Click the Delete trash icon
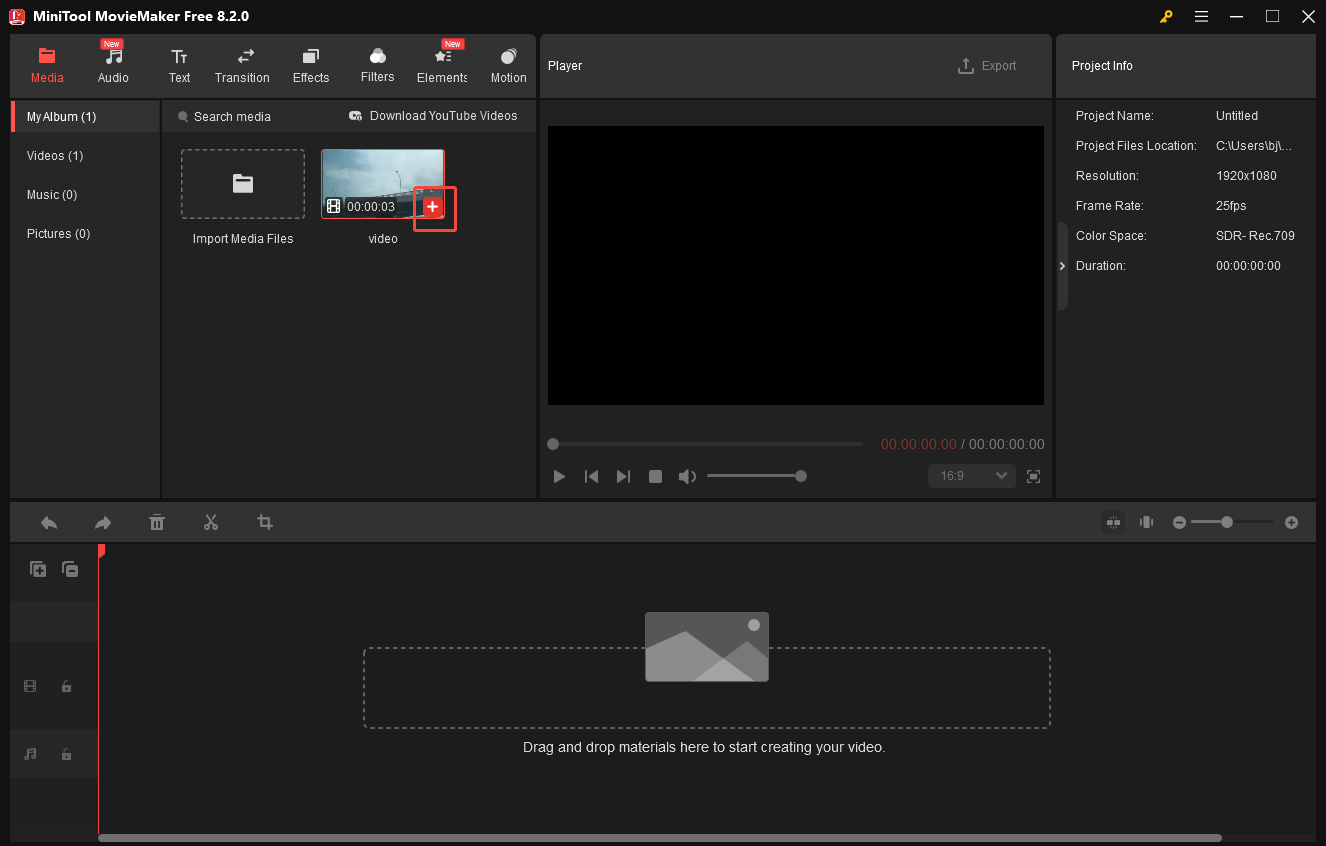 157,522
